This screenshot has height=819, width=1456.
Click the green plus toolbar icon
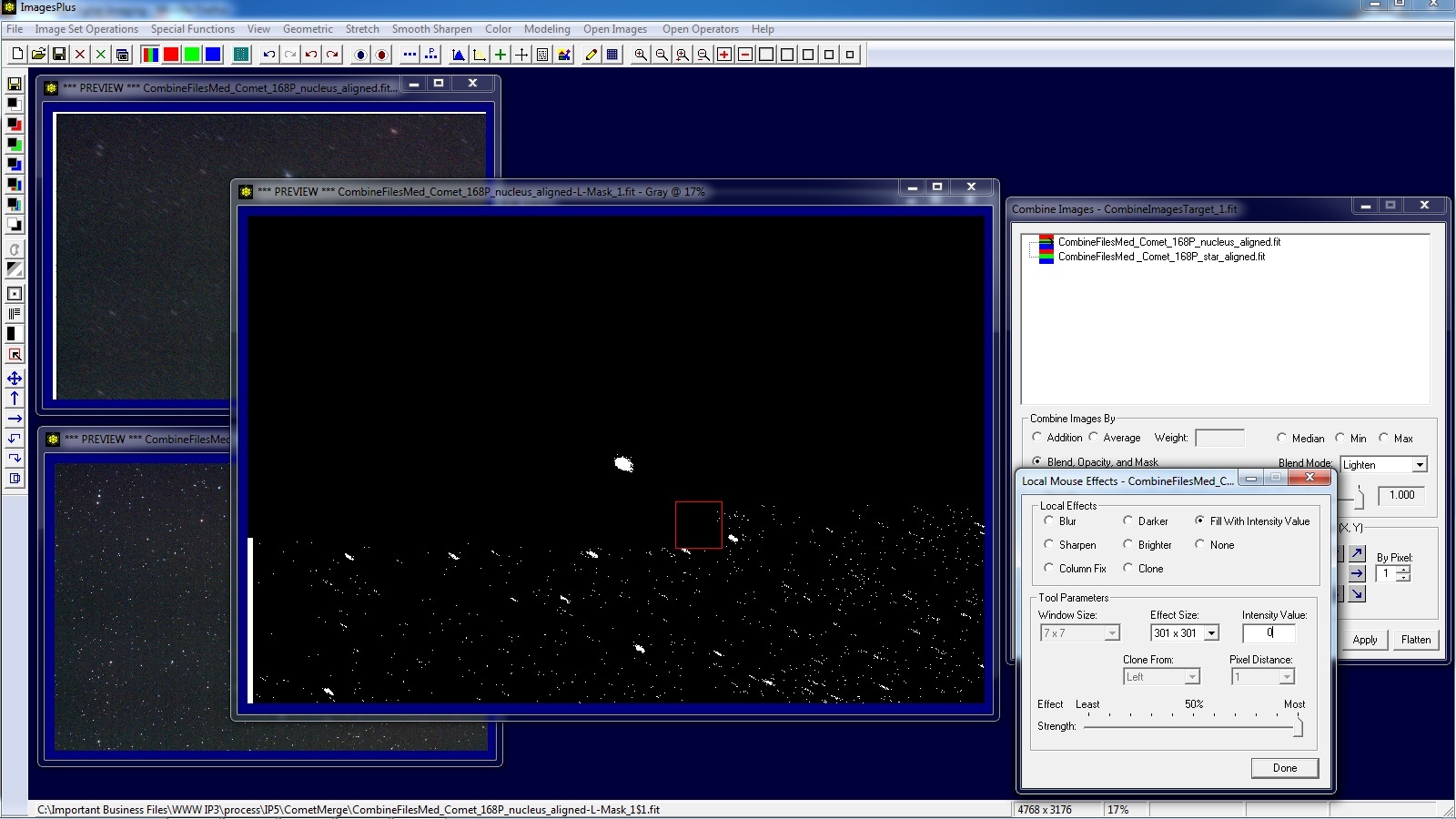(500, 55)
